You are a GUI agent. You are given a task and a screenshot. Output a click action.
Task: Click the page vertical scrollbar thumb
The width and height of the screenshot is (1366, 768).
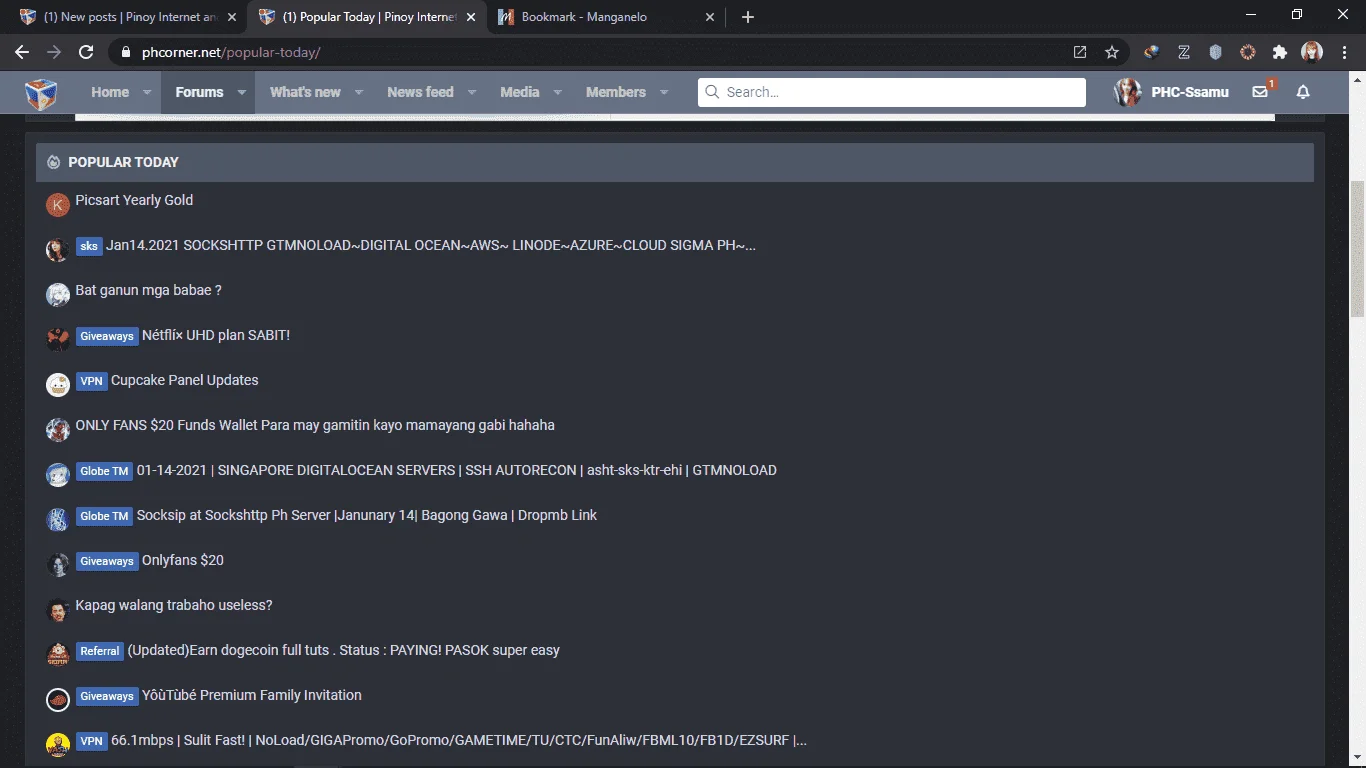(1357, 250)
